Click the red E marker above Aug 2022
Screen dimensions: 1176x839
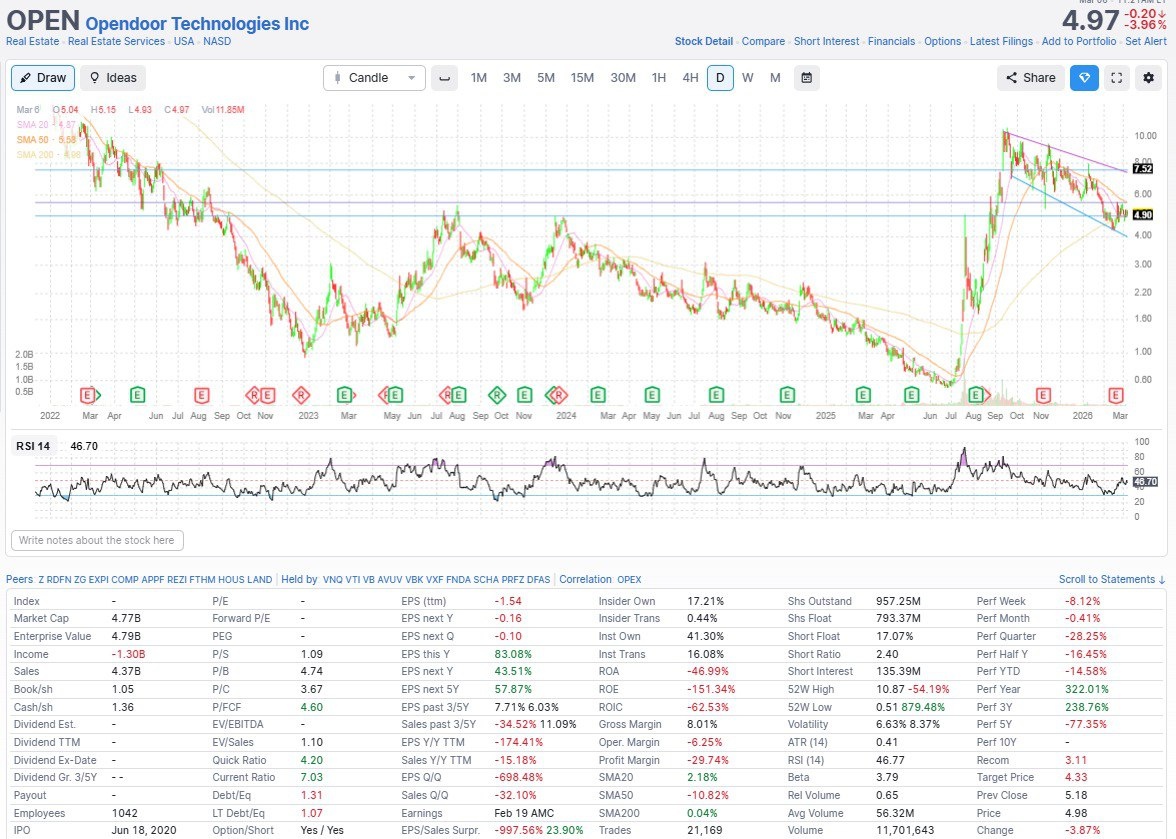[201, 395]
